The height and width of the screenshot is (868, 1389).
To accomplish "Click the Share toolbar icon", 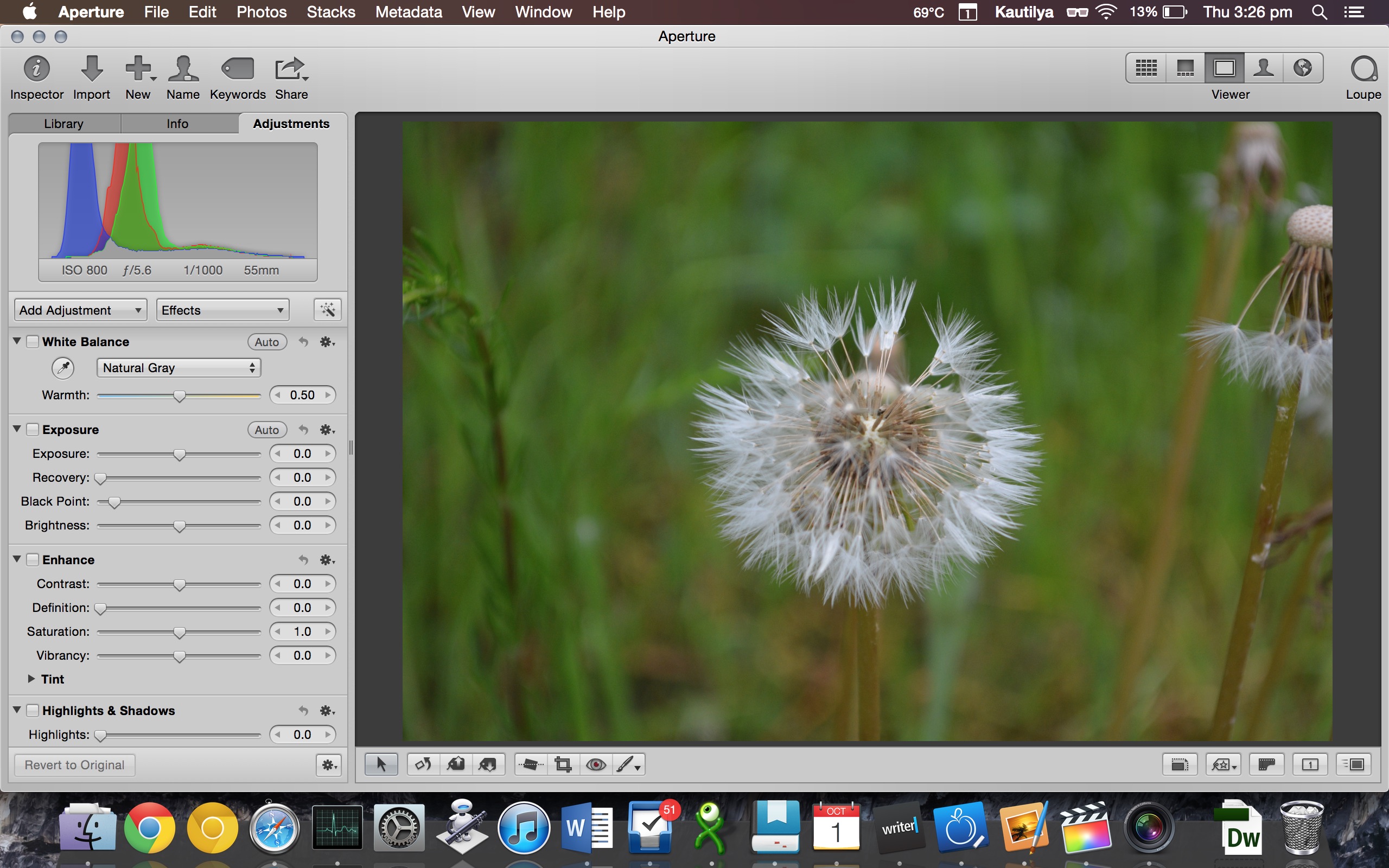I will click(x=291, y=68).
